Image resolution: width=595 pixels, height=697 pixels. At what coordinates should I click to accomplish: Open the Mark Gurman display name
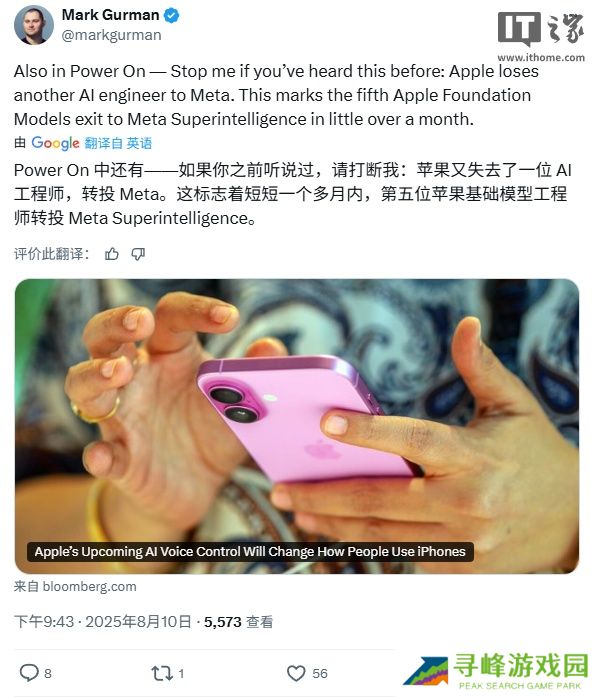110,15
